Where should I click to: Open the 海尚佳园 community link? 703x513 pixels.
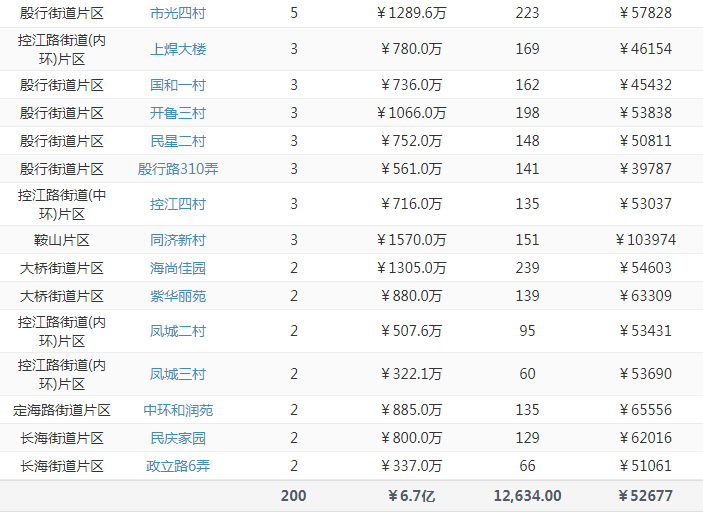pyautogui.click(x=178, y=268)
